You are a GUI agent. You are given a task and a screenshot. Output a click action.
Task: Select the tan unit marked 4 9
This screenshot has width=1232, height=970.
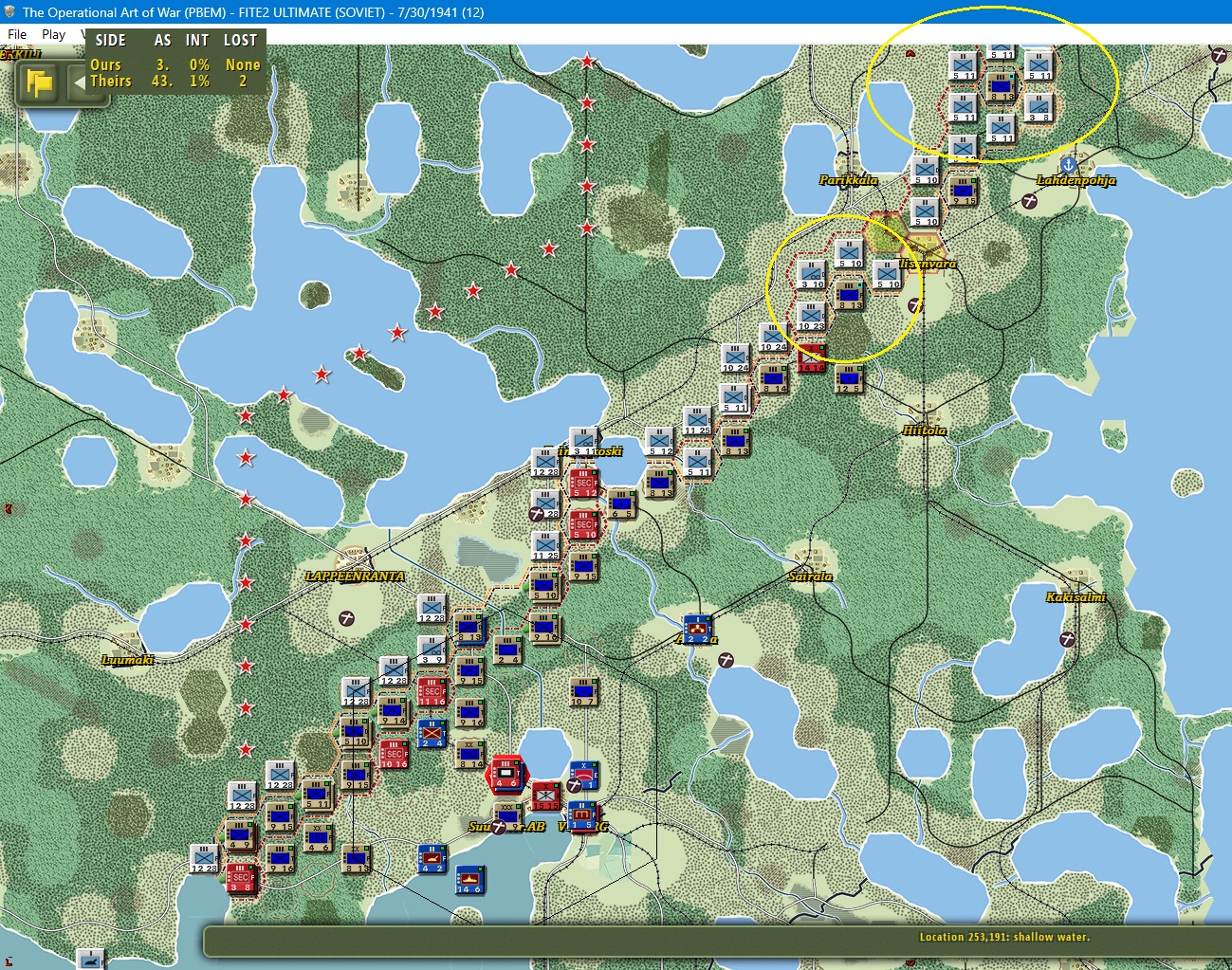(x=241, y=835)
